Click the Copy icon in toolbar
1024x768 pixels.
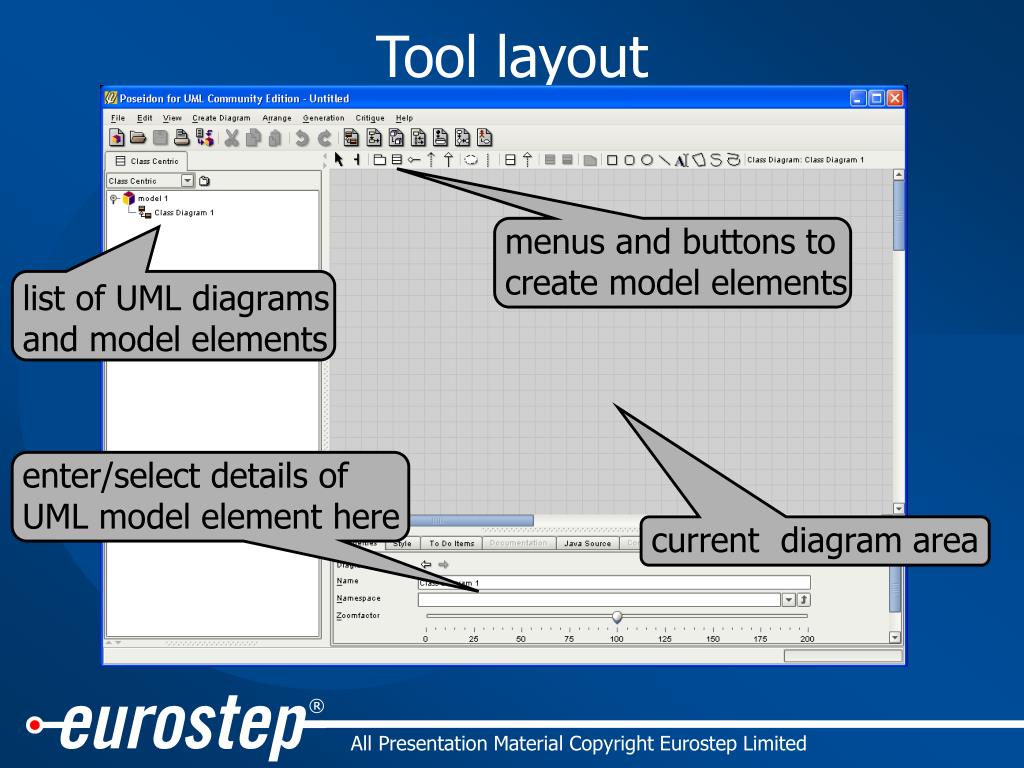pyautogui.click(x=253, y=138)
